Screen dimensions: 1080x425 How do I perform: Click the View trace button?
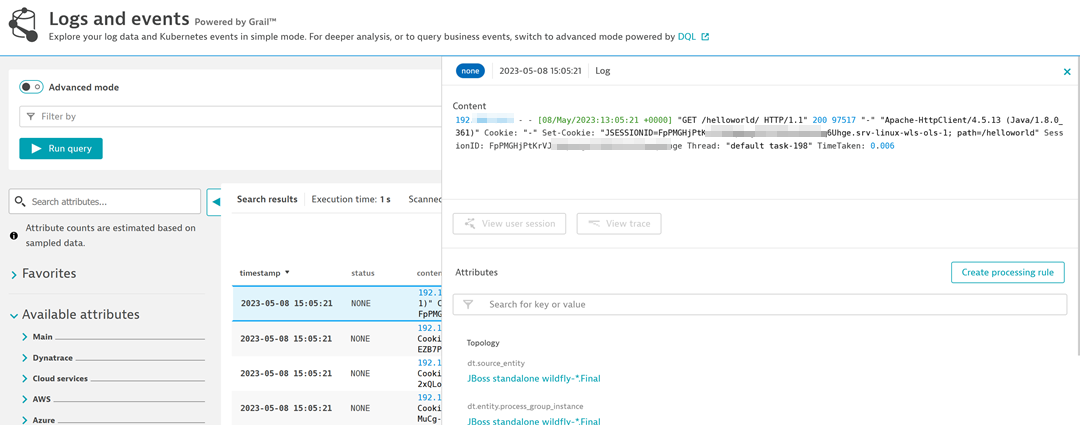619,223
